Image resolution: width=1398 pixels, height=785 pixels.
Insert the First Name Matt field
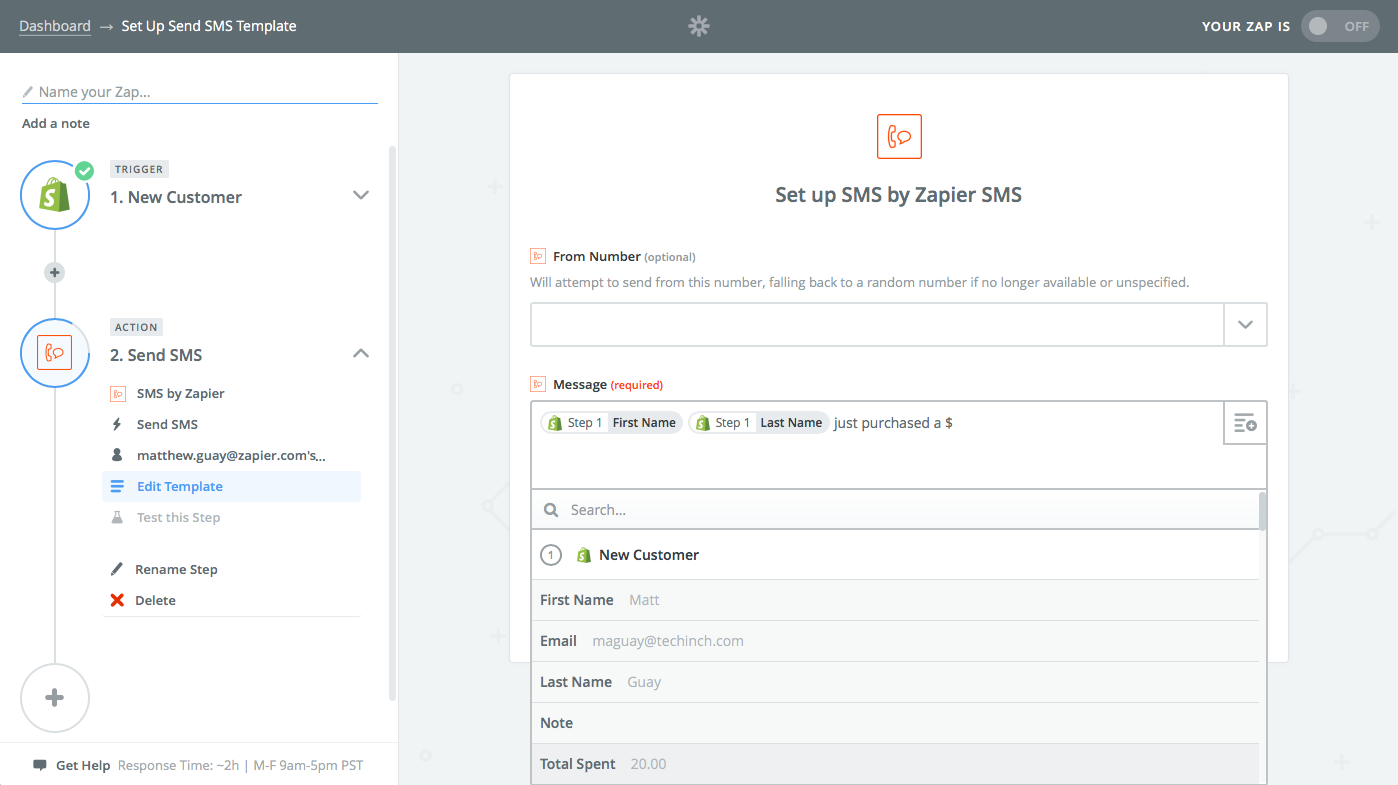click(895, 600)
